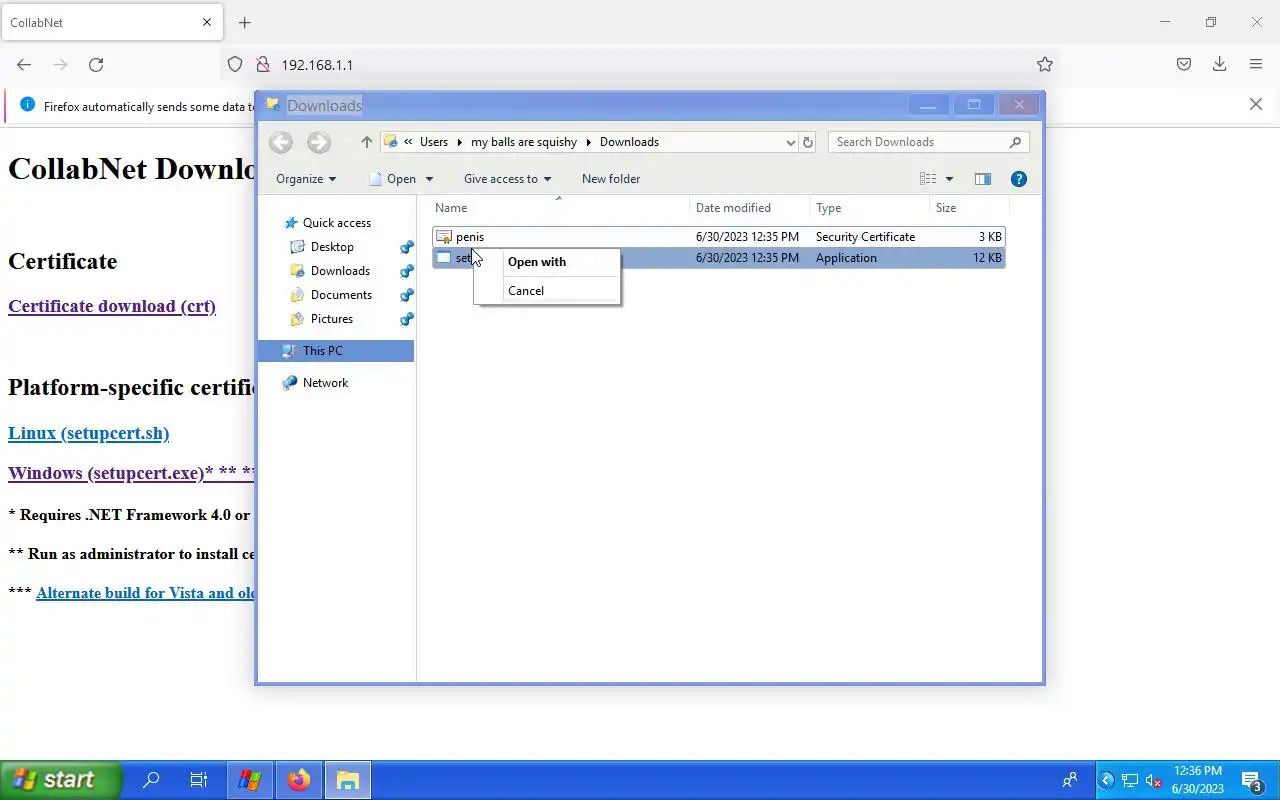This screenshot has width=1280, height=800.
Task: Open the address bar history dropdown
Action: point(790,142)
